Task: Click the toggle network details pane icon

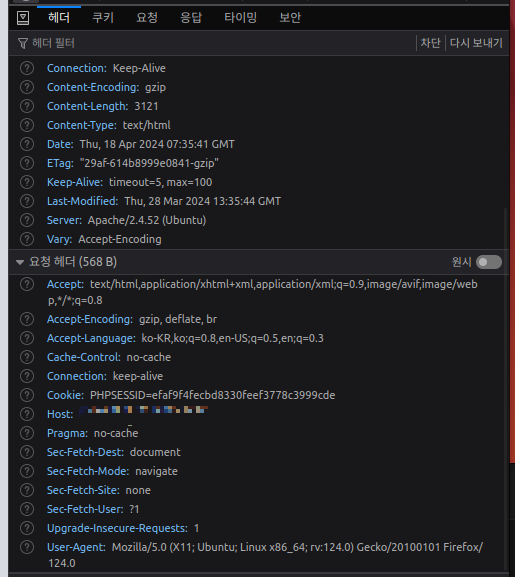Action: [23, 18]
